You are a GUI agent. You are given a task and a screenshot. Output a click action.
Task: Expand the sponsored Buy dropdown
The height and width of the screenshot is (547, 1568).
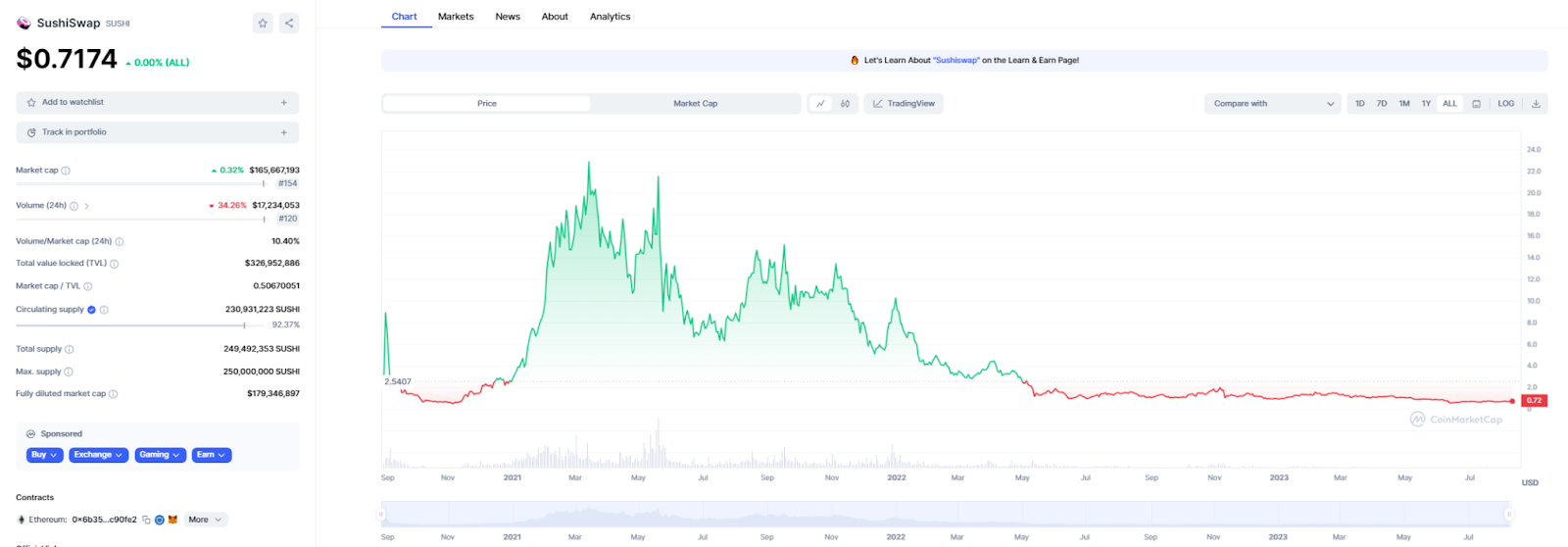pyautogui.click(x=44, y=455)
